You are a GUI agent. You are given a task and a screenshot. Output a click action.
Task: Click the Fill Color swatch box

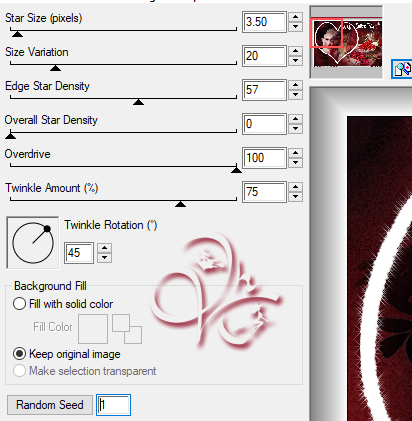pos(93,329)
